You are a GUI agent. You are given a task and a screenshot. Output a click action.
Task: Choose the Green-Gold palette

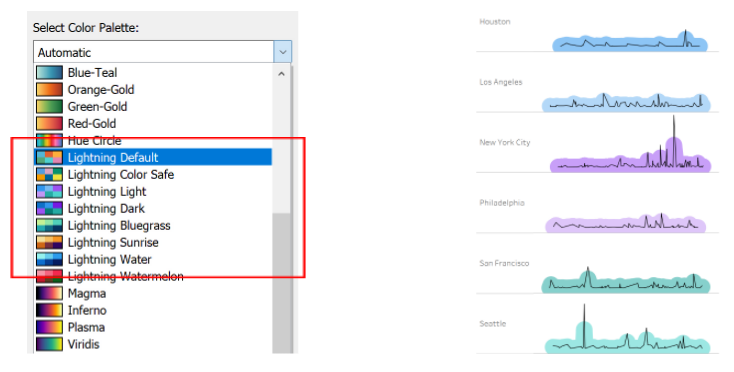tap(153, 107)
